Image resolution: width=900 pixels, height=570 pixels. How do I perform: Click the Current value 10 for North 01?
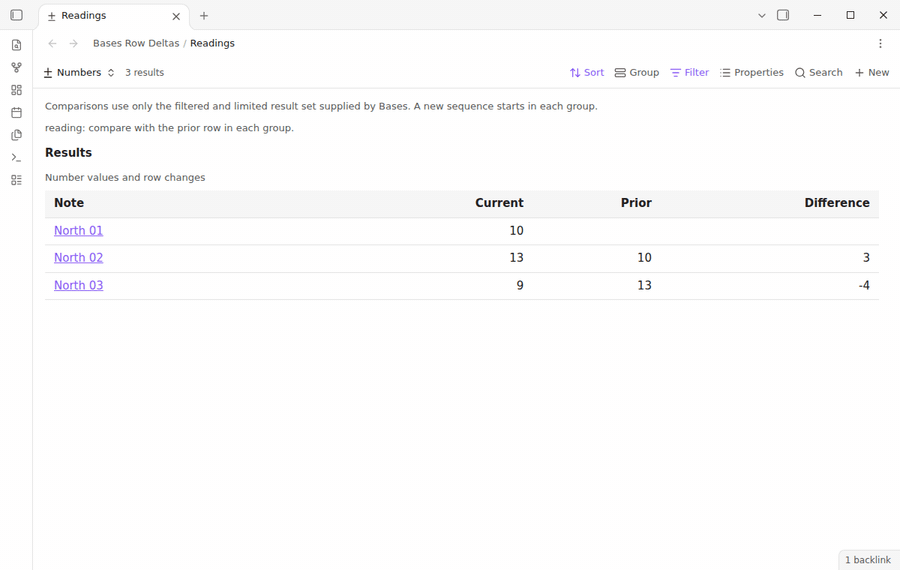(516, 231)
